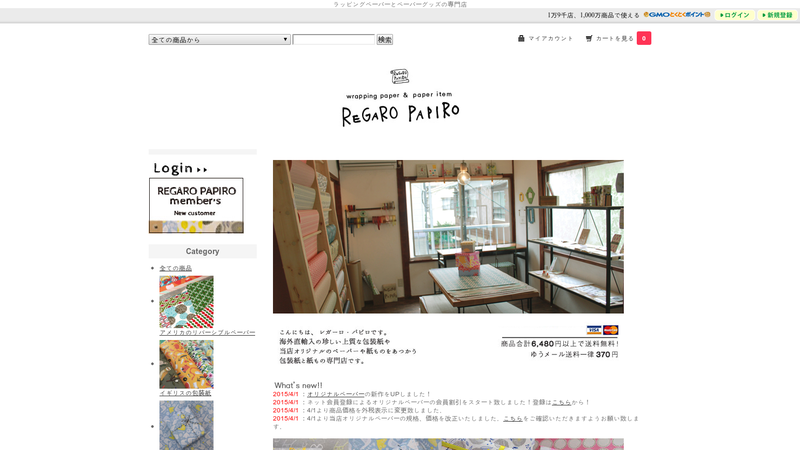Image resolution: width=800 pixels, height=450 pixels.
Task: Click the shopping cart icon
Action: pos(589,38)
